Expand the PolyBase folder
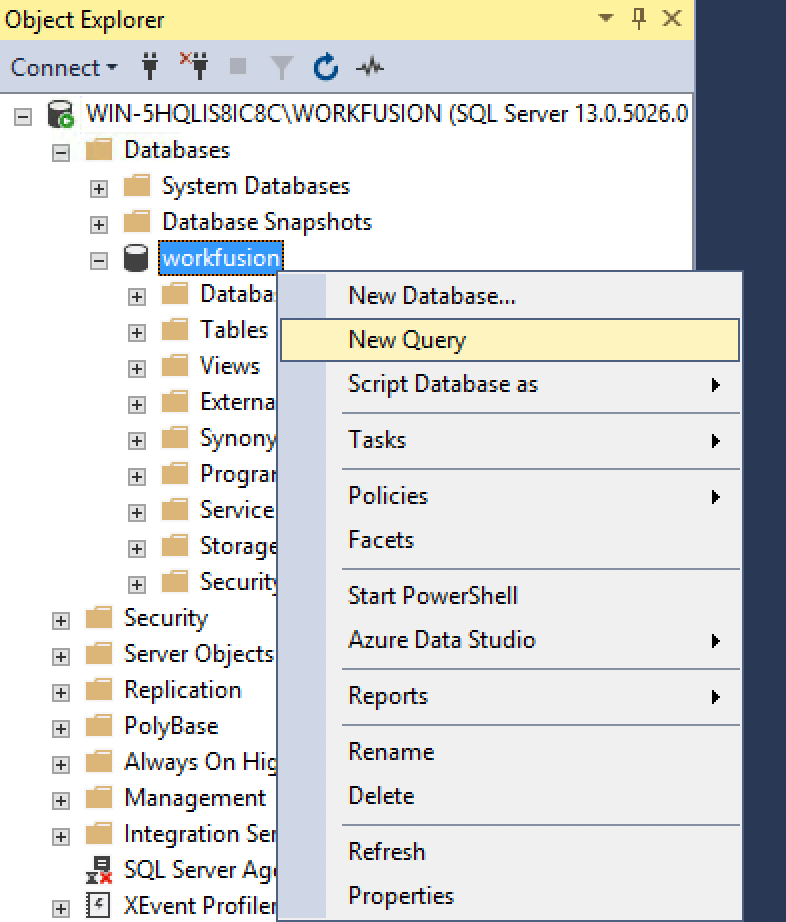786x922 pixels. 61,728
